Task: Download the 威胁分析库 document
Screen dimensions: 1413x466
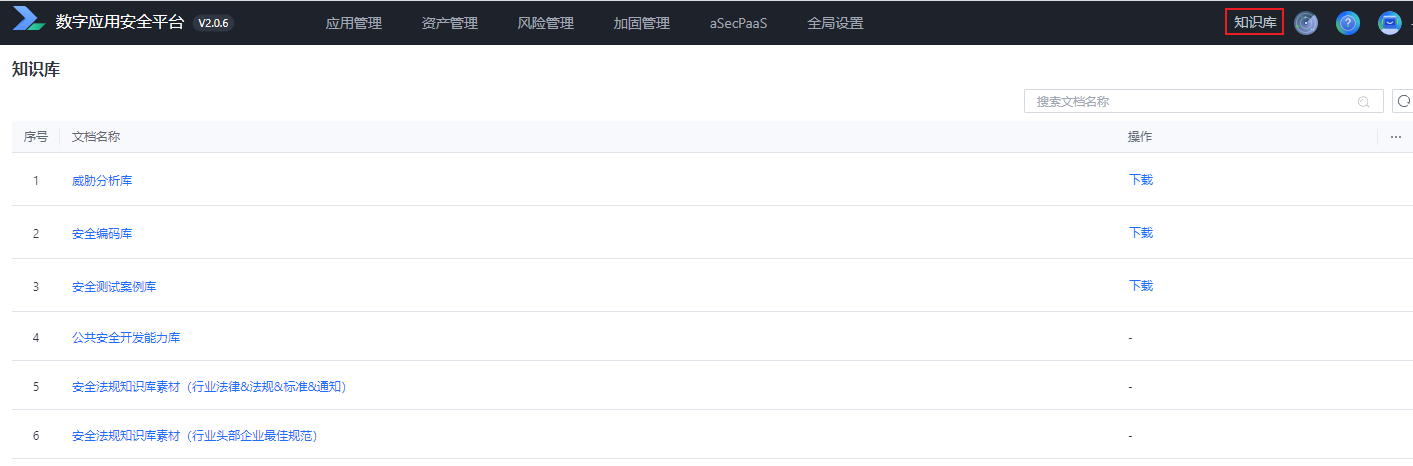Action: click(x=1141, y=180)
